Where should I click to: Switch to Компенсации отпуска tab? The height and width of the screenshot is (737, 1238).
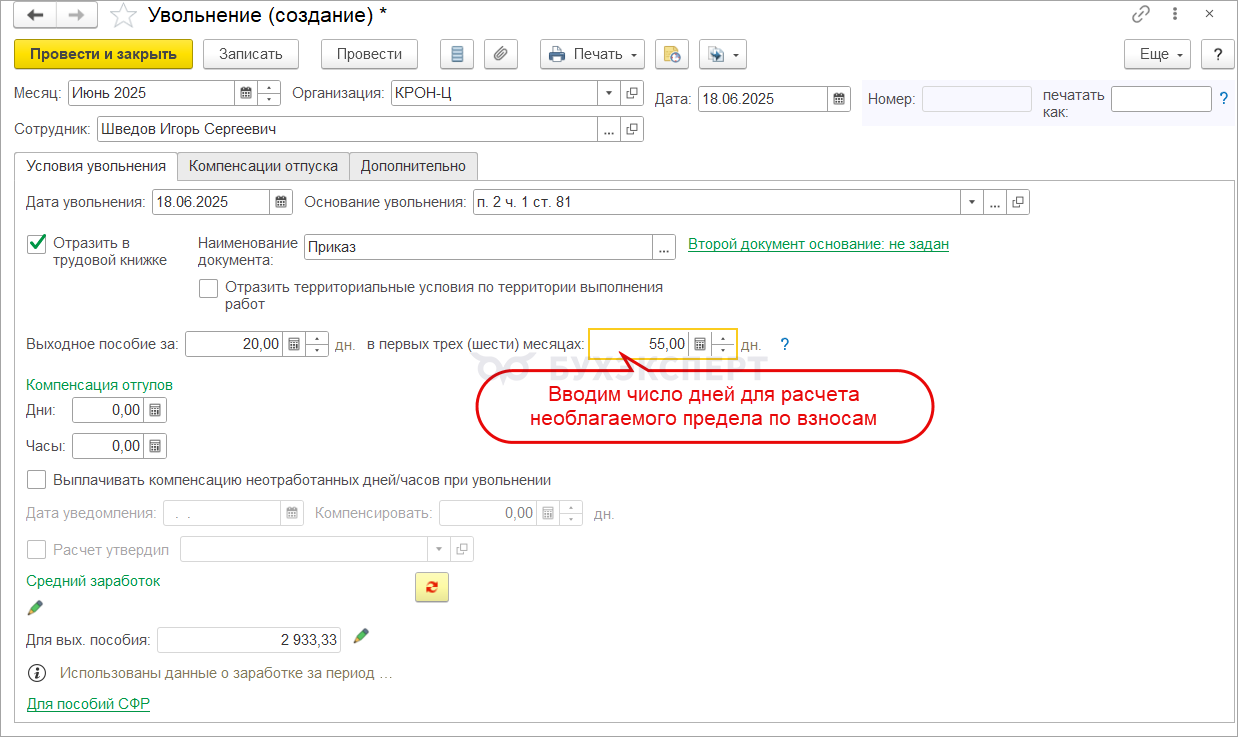pos(264,166)
